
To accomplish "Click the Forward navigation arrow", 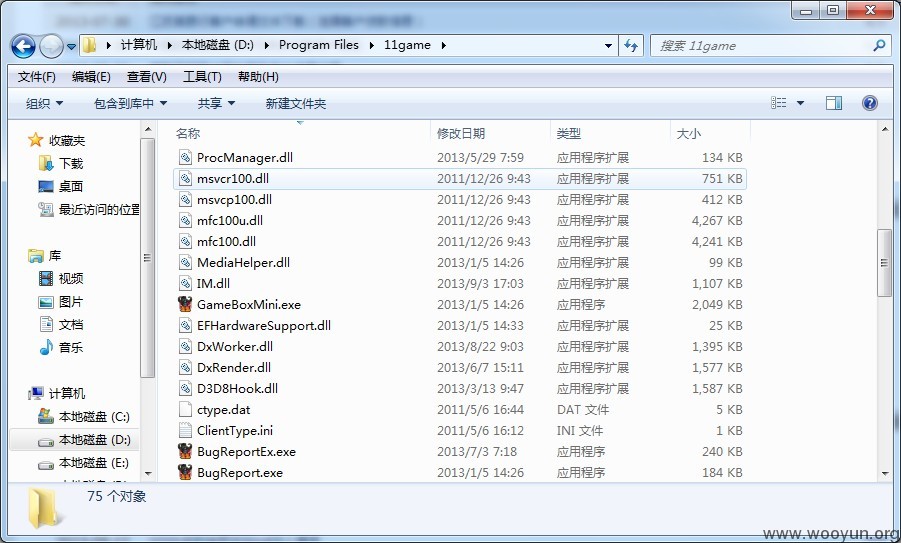I will click(51, 46).
